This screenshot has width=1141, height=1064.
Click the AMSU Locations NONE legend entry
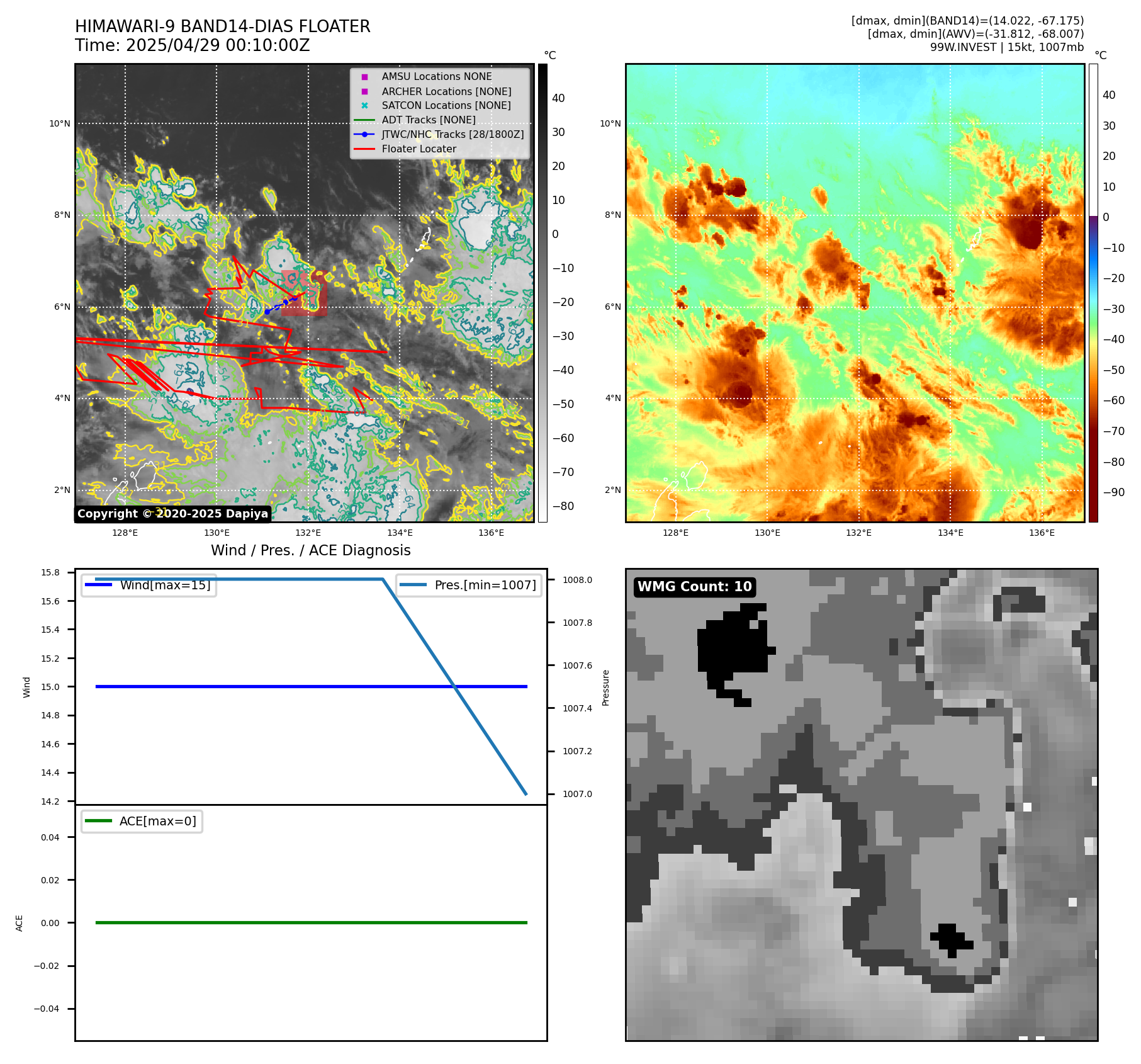click(437, 76)
